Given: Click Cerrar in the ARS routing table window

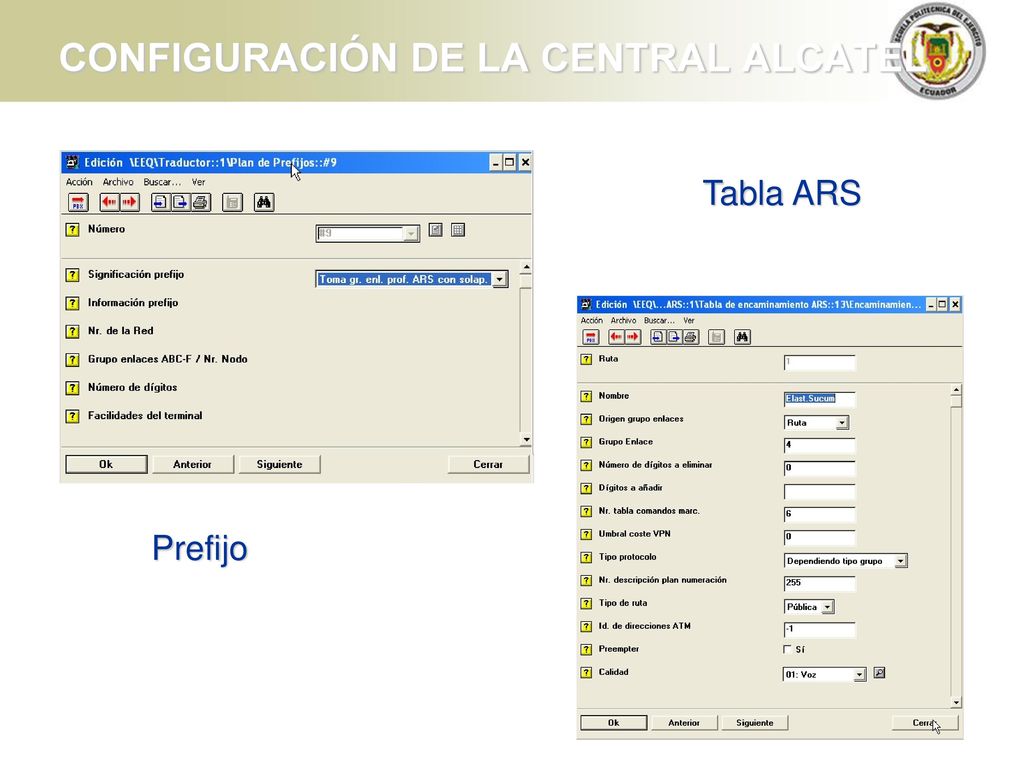Looking at the screenshot, I should (925, 723).
